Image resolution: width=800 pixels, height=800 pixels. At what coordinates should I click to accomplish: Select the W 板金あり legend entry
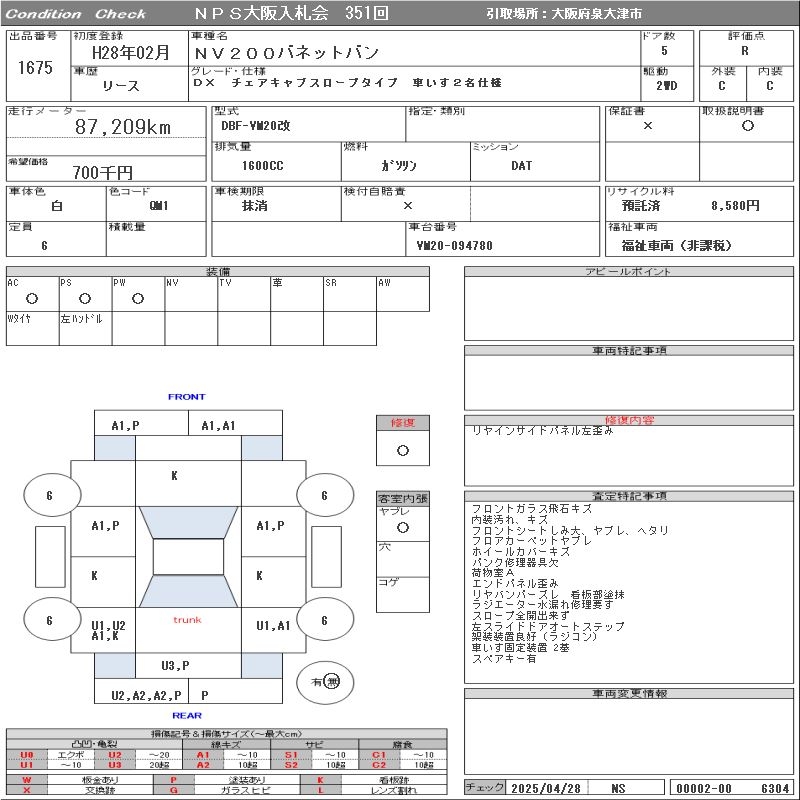[79, 780]
